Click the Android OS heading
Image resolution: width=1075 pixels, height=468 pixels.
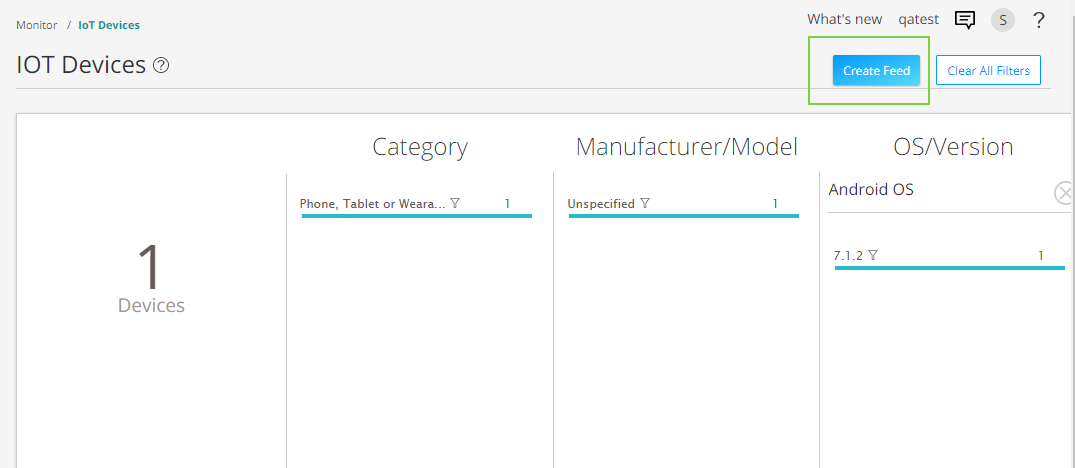[x=871, y=190]
